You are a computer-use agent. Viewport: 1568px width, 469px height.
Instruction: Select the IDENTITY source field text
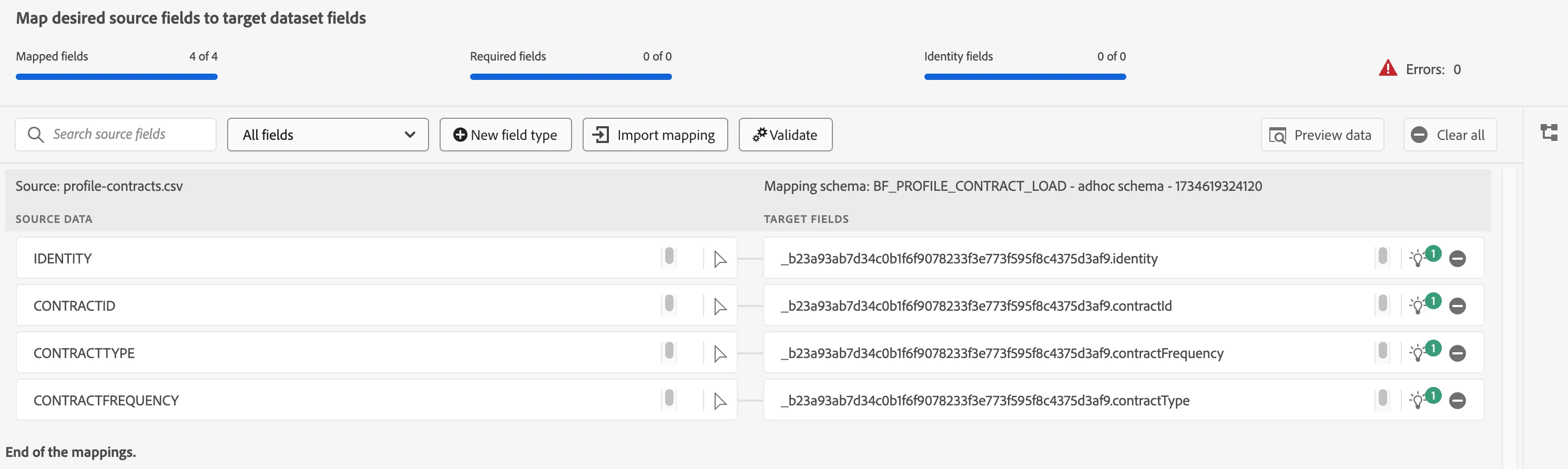tap(63, 259)
